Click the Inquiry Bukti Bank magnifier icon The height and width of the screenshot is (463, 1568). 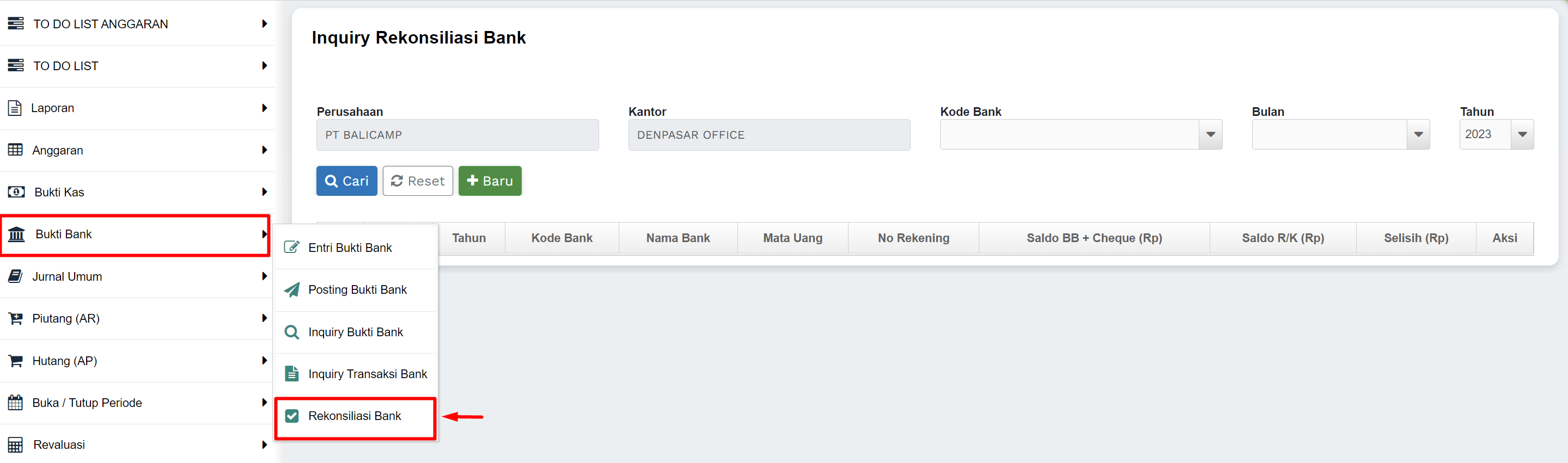point(292,332)
